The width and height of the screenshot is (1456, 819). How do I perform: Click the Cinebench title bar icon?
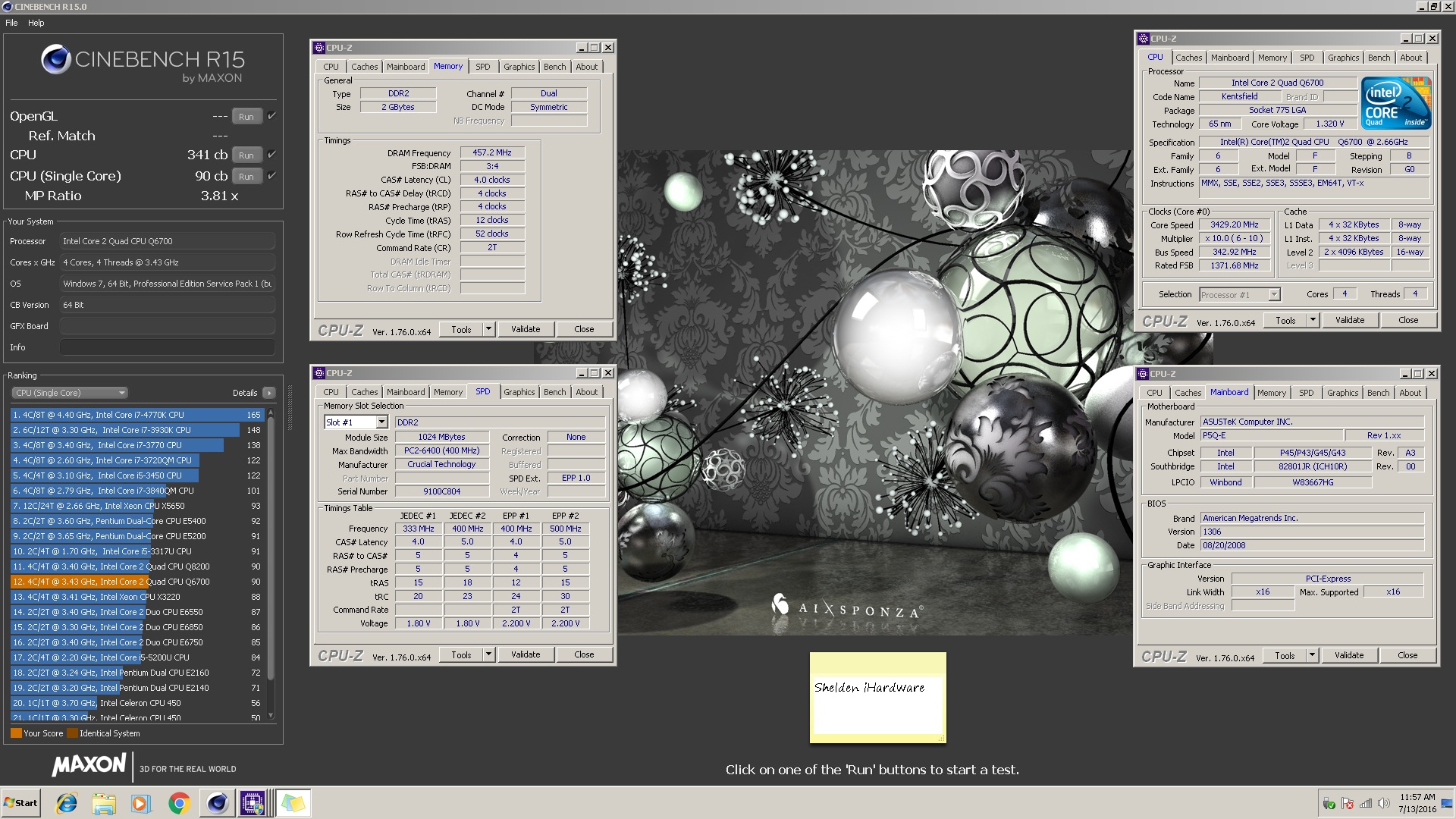[7, 6]
